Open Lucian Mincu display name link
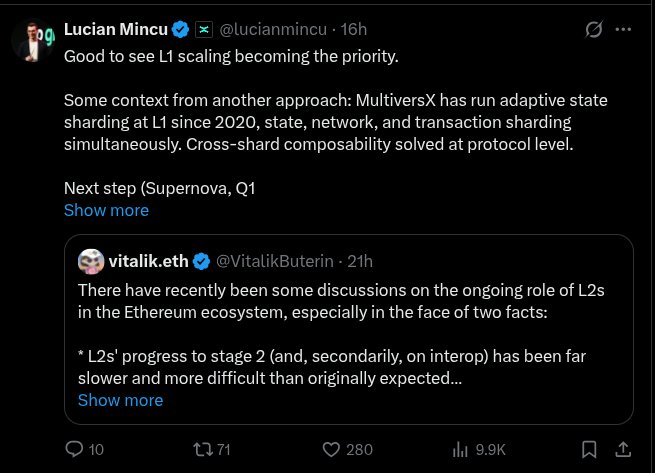Viewport: 655px width, 473px height. click(115, 30)
